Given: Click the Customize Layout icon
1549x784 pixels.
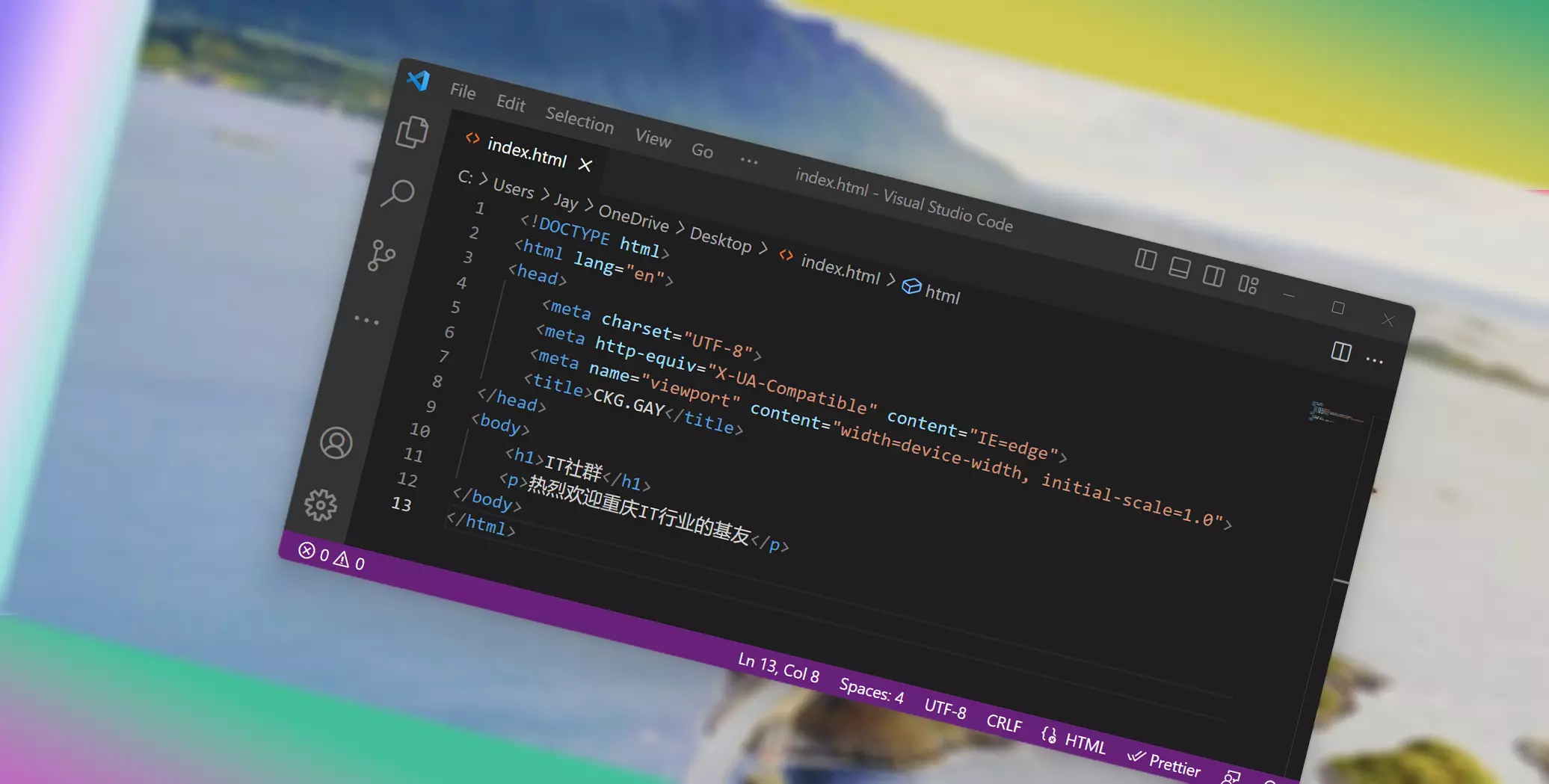Looking at the screenshot, I should coord(1248,284).
